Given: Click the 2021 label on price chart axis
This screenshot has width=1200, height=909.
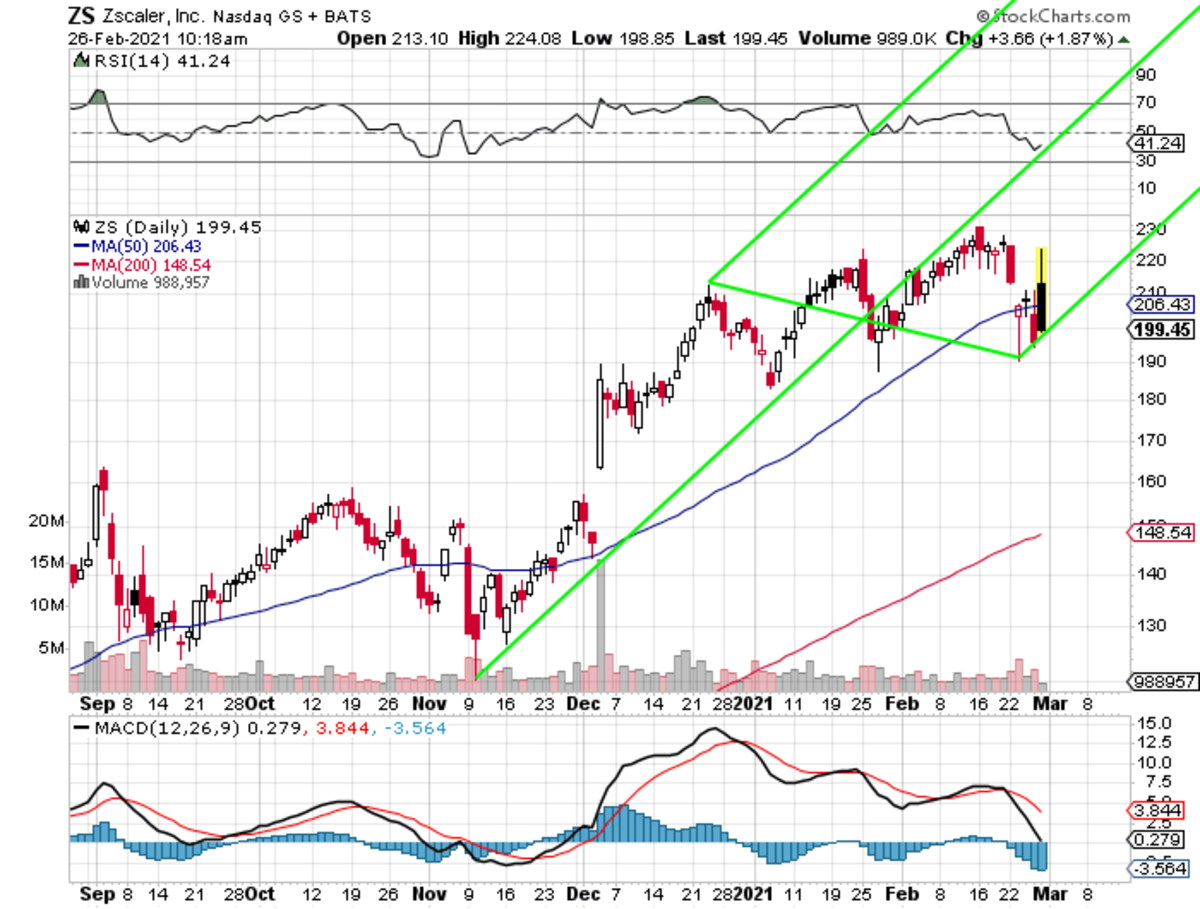Looking at the screenshot, I should 756,703.
